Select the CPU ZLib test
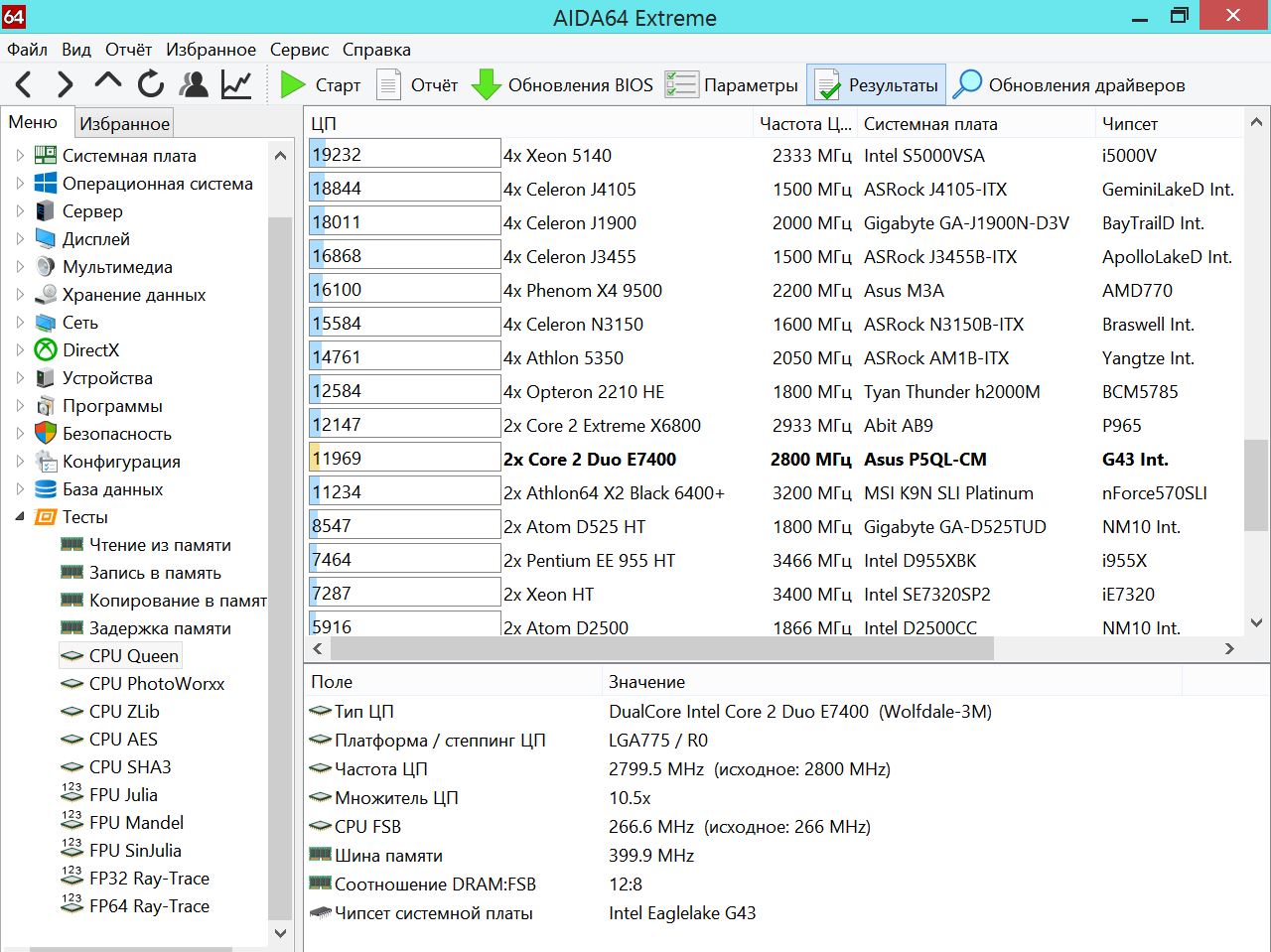Screen dimensions: 1271x952 124,711
